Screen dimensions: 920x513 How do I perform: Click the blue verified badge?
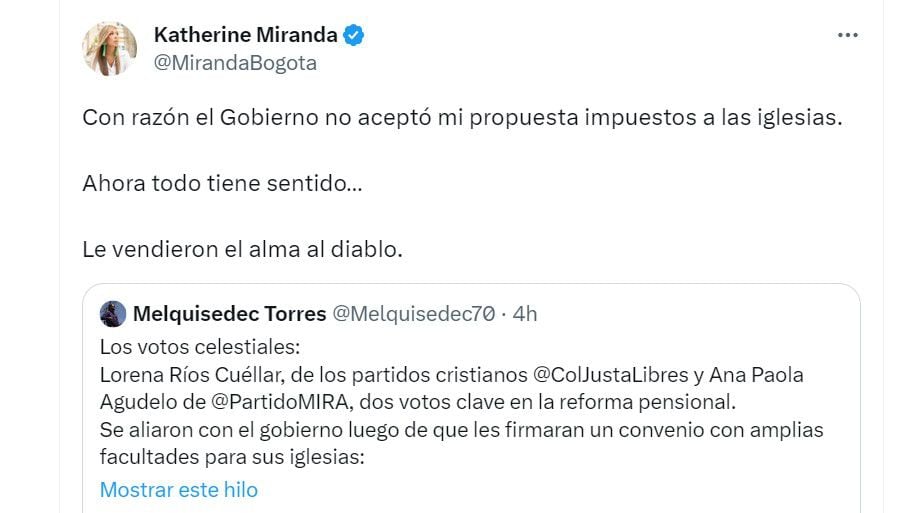coord(354,35)
